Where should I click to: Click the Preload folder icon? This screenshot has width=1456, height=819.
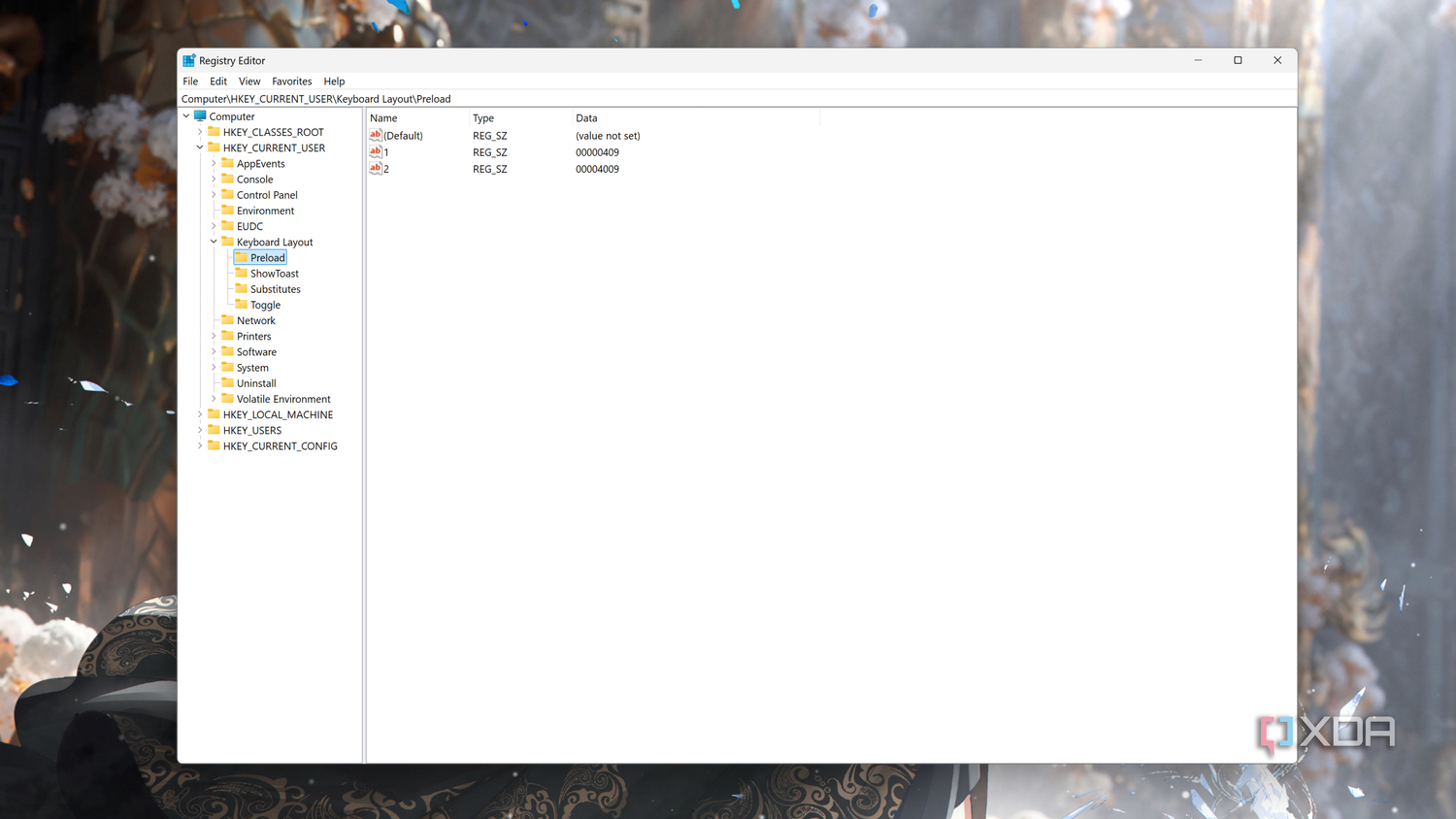click(241, 257)
